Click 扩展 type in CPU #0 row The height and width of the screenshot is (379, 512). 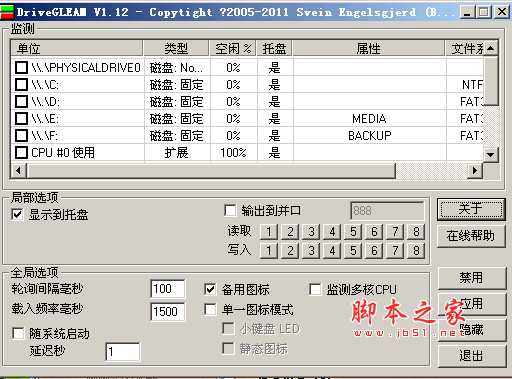point(176,153)
